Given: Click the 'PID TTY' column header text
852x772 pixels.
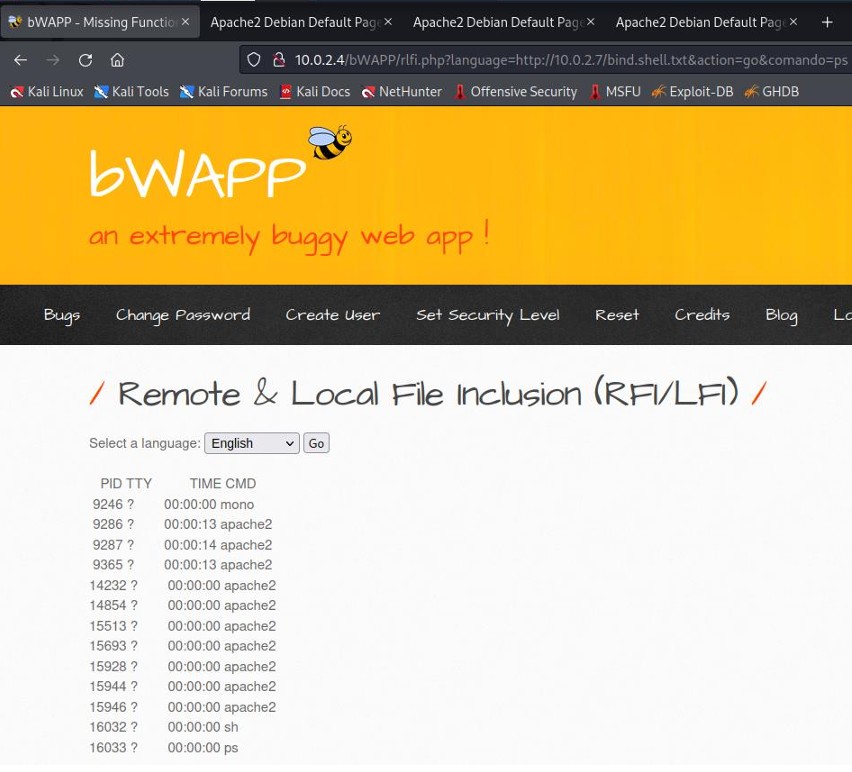Looking at the screenshot, I should [126, 484].
